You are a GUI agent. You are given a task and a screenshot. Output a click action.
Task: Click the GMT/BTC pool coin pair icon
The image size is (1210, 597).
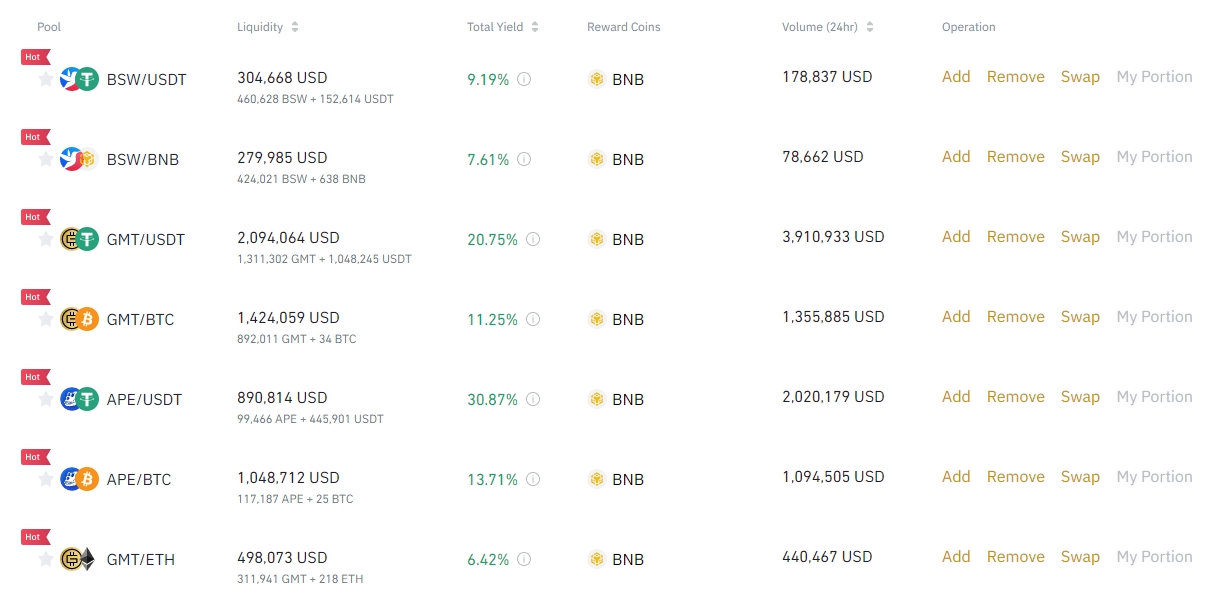(x=79, y=319)
